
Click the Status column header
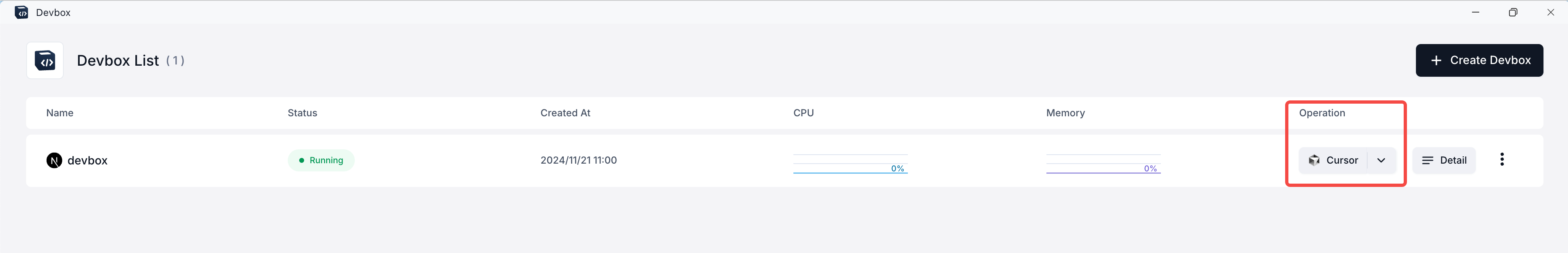click(302, 113)
